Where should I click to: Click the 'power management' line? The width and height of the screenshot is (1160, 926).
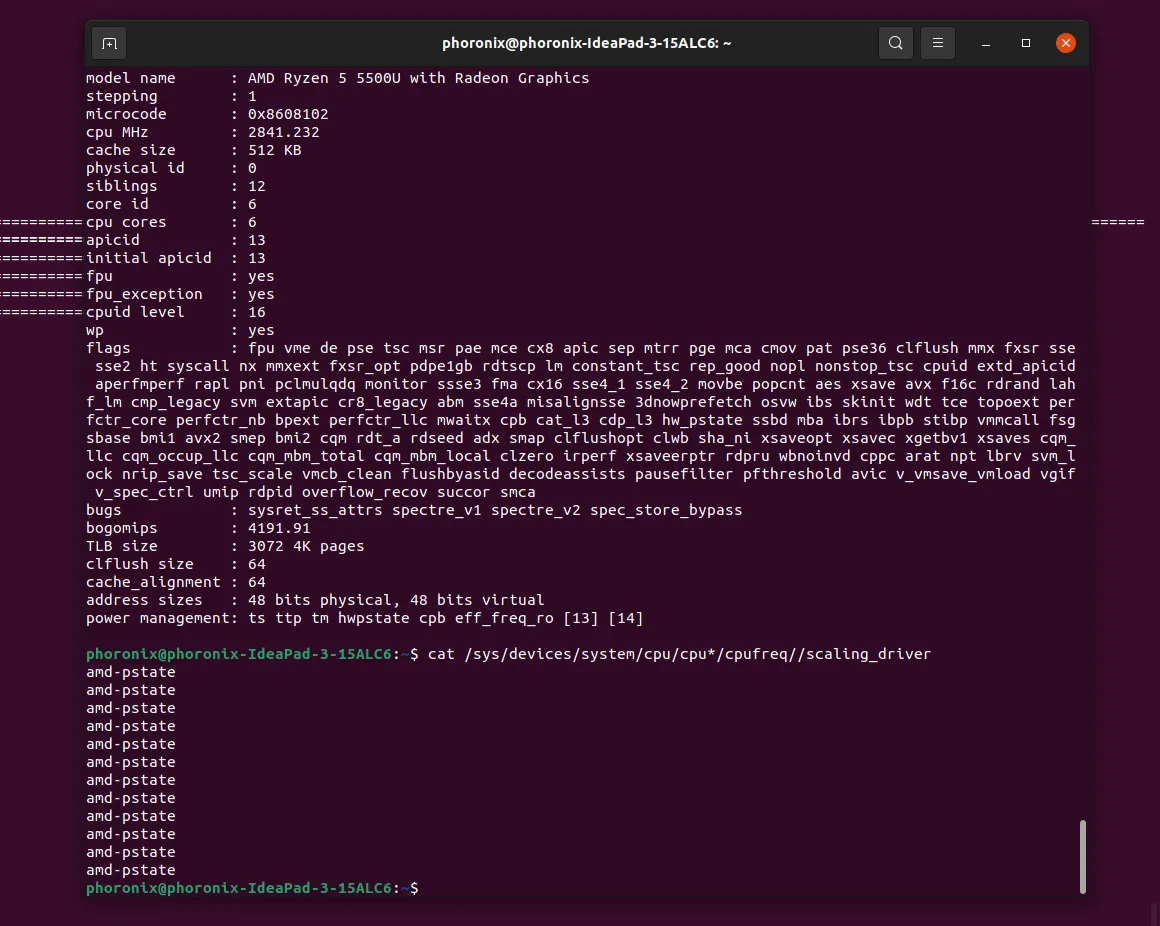click(x=364, y=618)
